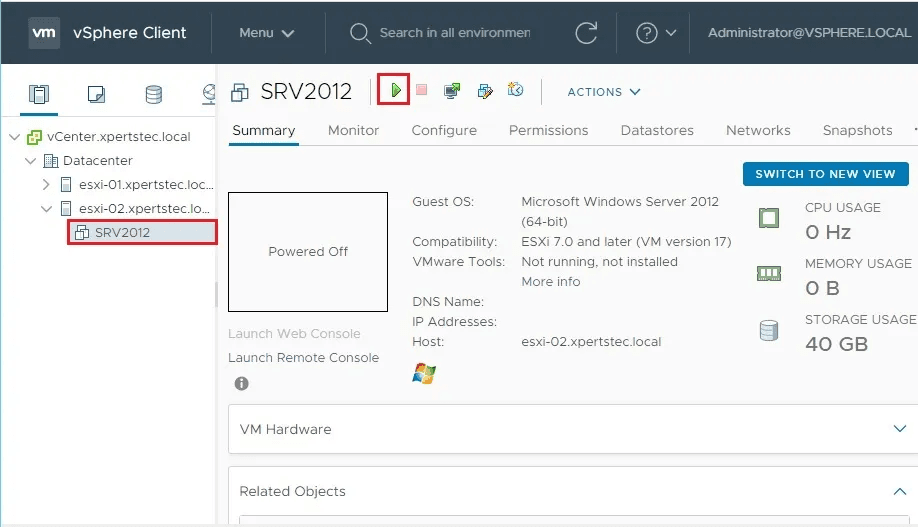This screenshot has width=918, height=527.
Task: Focus the Search in all environments field
Action: point(455,33)
